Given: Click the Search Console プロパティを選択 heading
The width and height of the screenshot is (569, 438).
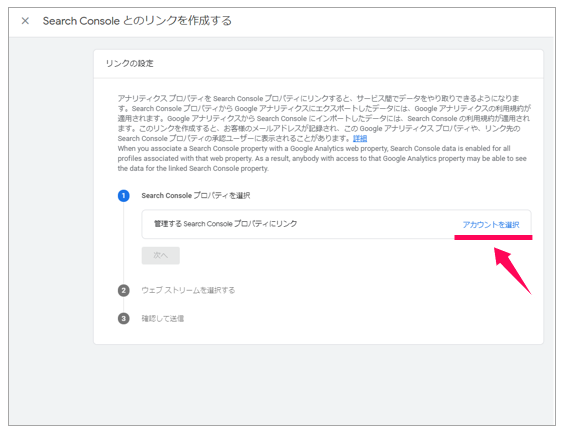Looking at the screenshot, I should pyautogui.click(x=196, y=196).
